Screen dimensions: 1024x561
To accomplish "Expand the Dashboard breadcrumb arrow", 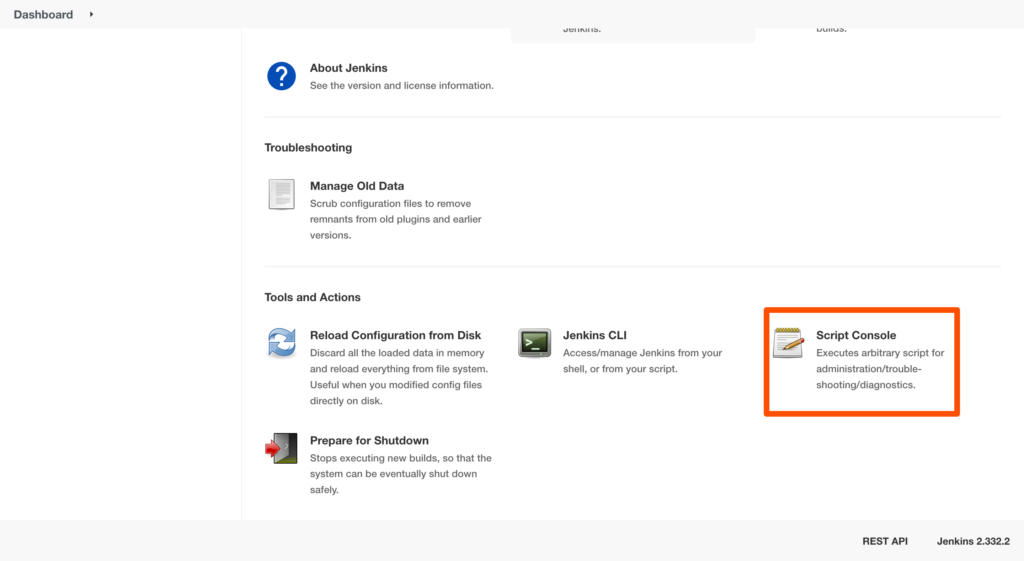I will tap(91, 14).
